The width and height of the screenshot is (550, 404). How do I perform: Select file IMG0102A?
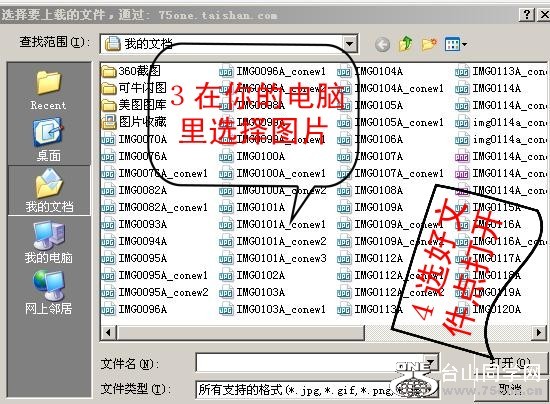coord(252,275)
